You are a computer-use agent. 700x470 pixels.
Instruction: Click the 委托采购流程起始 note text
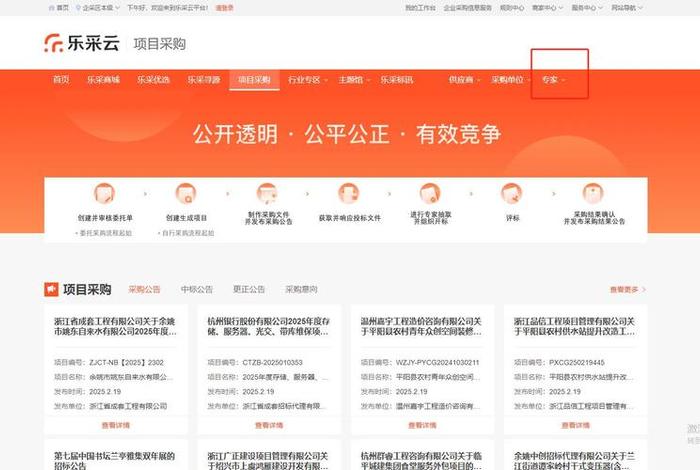click(x=106, y=233)
